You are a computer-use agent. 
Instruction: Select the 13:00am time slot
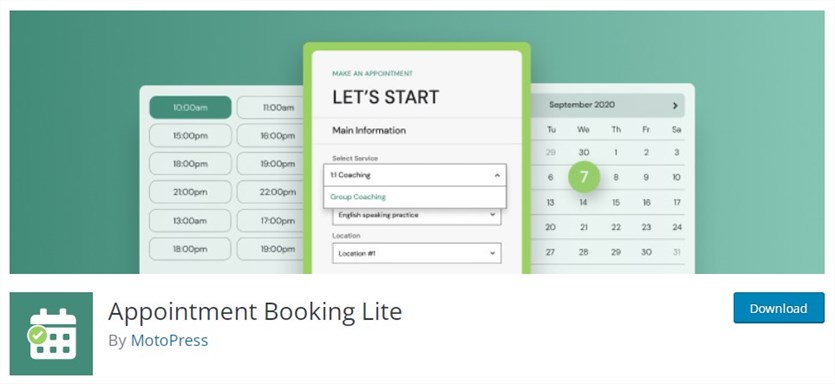(190, 220)
